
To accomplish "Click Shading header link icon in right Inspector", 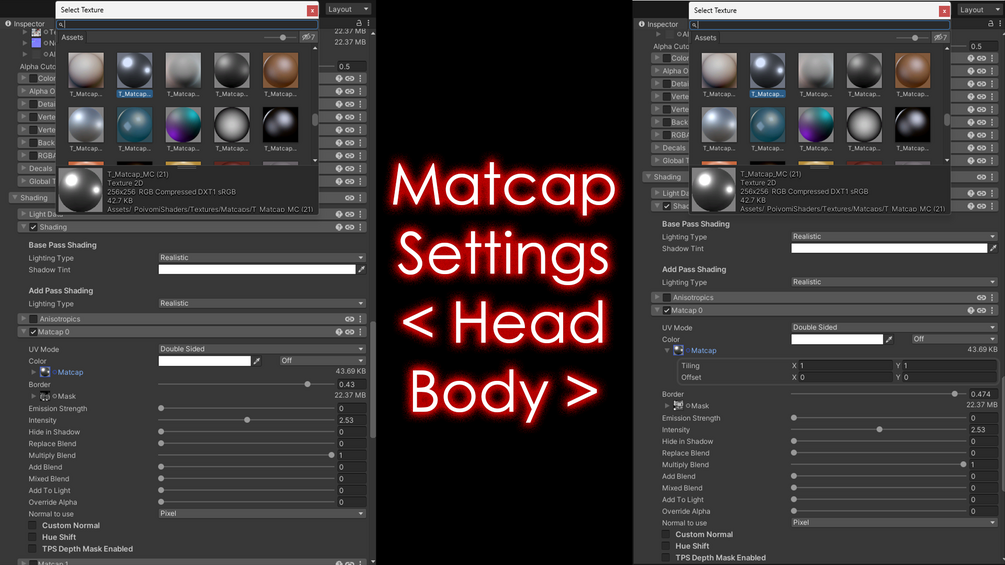I will point(981,177).
